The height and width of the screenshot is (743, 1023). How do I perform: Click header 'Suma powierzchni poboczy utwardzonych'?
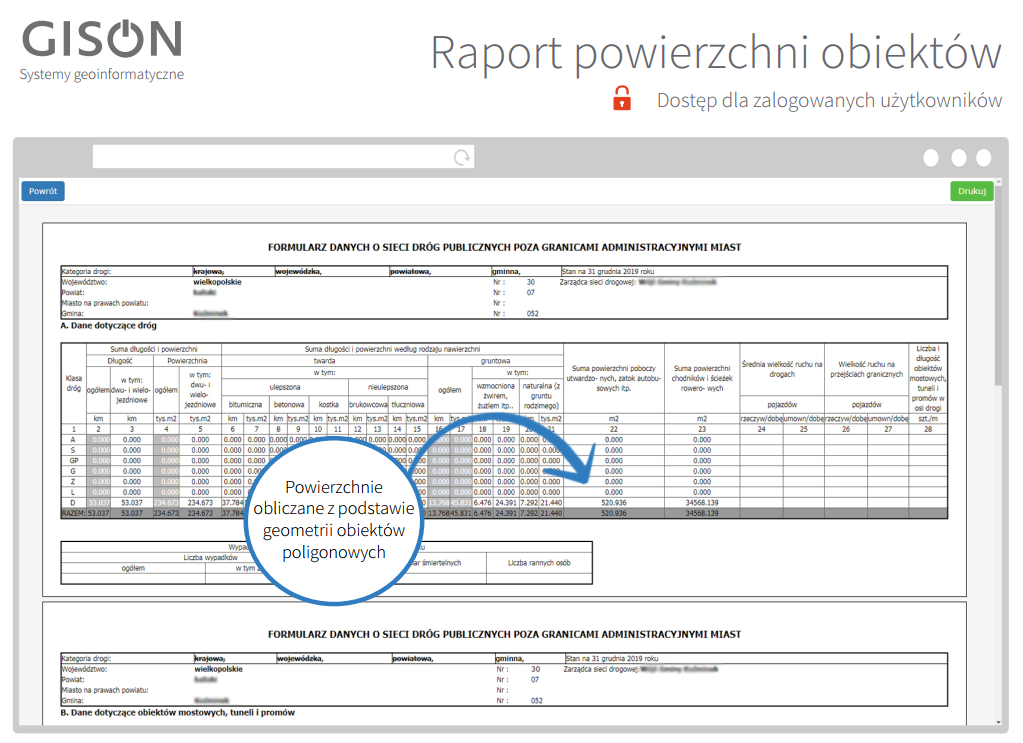pyautogui.click(x=613, y=378)
